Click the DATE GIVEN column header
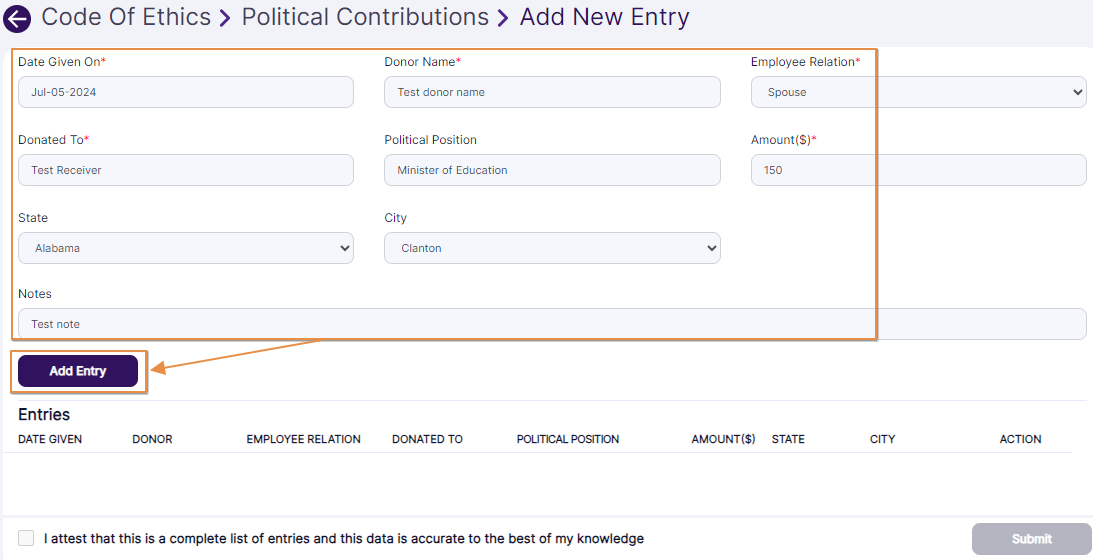 (50, 439)
